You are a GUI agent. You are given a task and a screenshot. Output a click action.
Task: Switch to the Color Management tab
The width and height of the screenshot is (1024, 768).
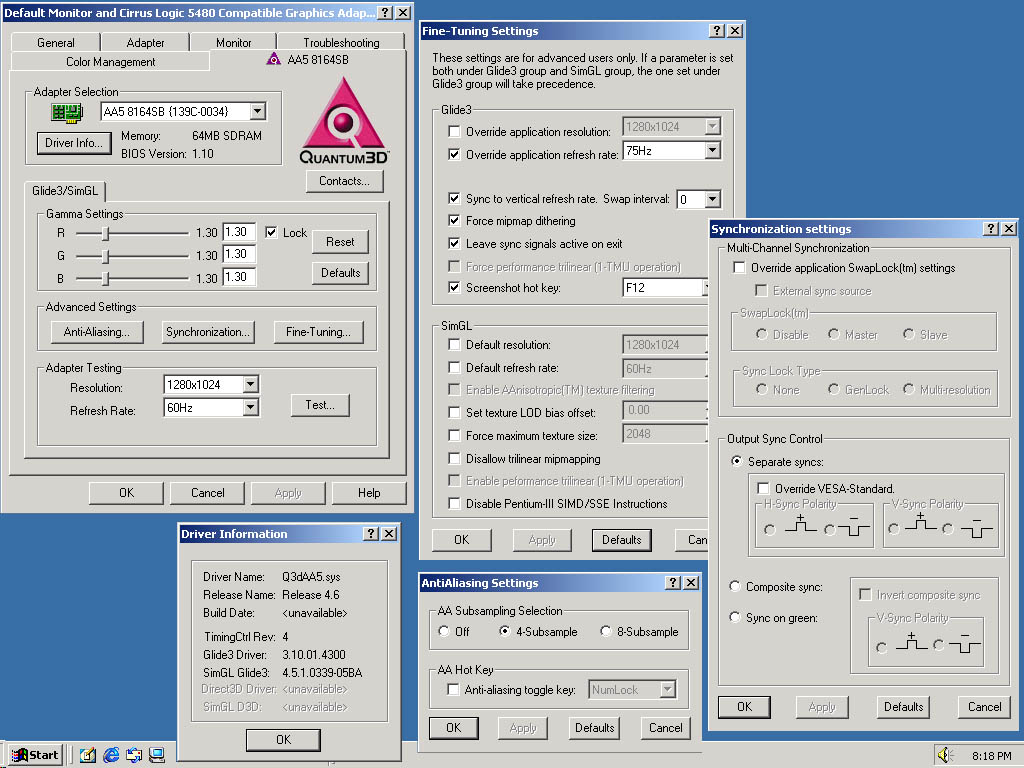(110, 62)
